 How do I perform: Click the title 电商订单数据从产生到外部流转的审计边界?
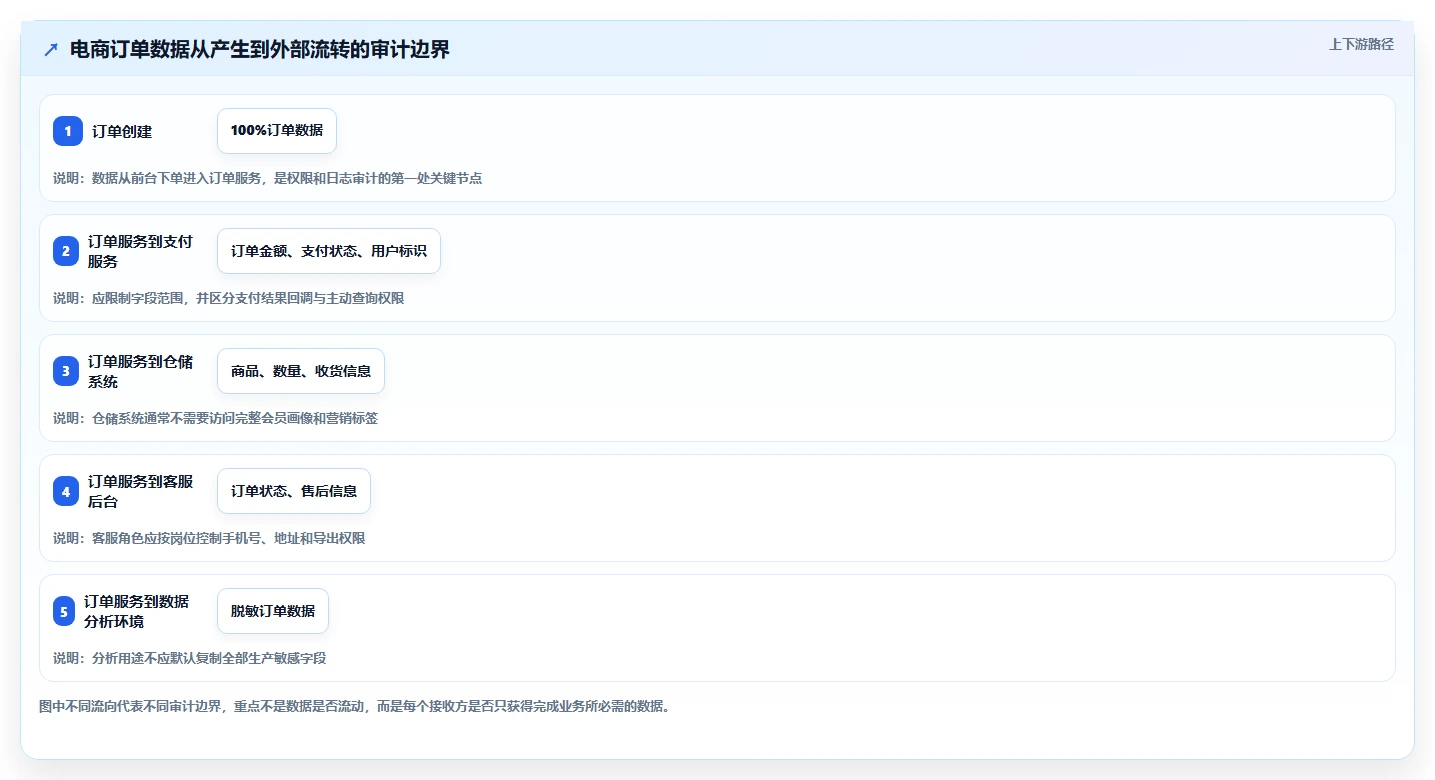(x=260, y=50)
